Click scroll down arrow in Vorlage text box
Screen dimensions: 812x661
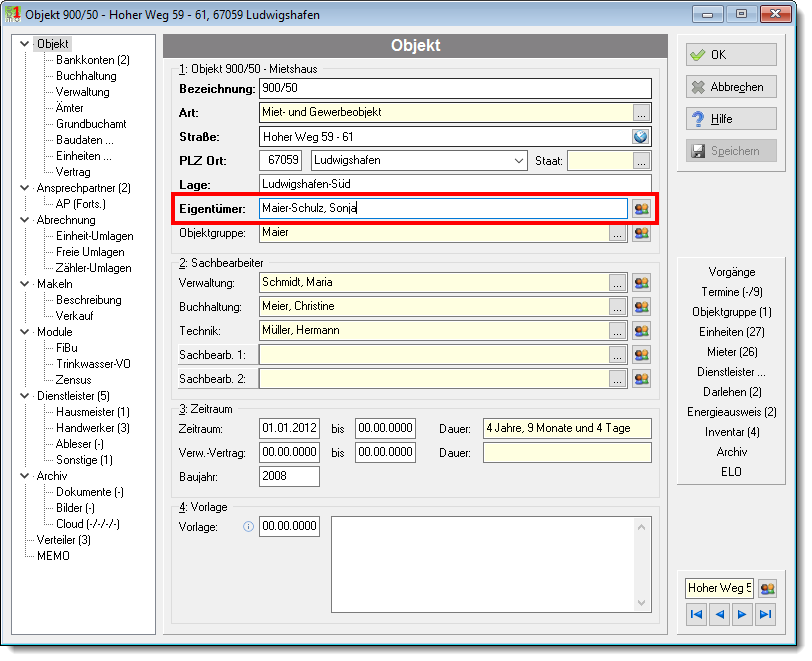click(x=642, y=603)
